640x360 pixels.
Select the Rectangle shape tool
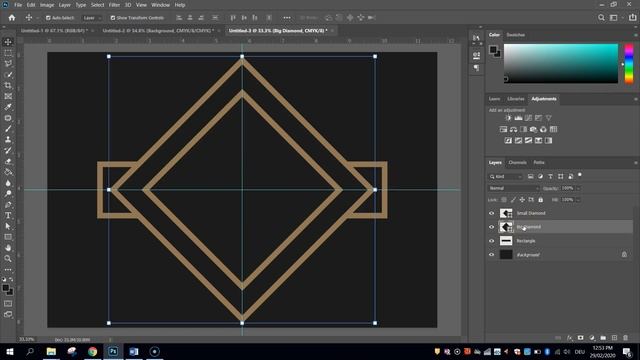[x=8, y=237]
